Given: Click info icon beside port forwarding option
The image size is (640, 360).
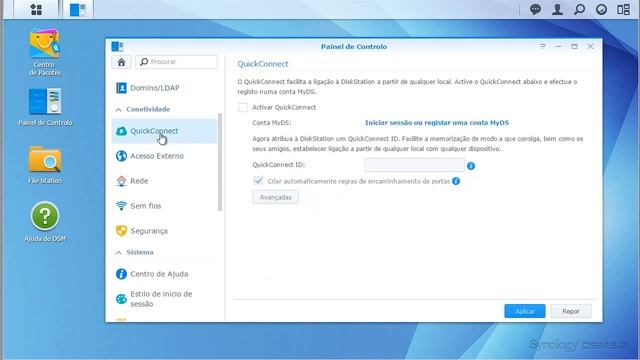Looking at the screenshot, I should coord(456,181).
